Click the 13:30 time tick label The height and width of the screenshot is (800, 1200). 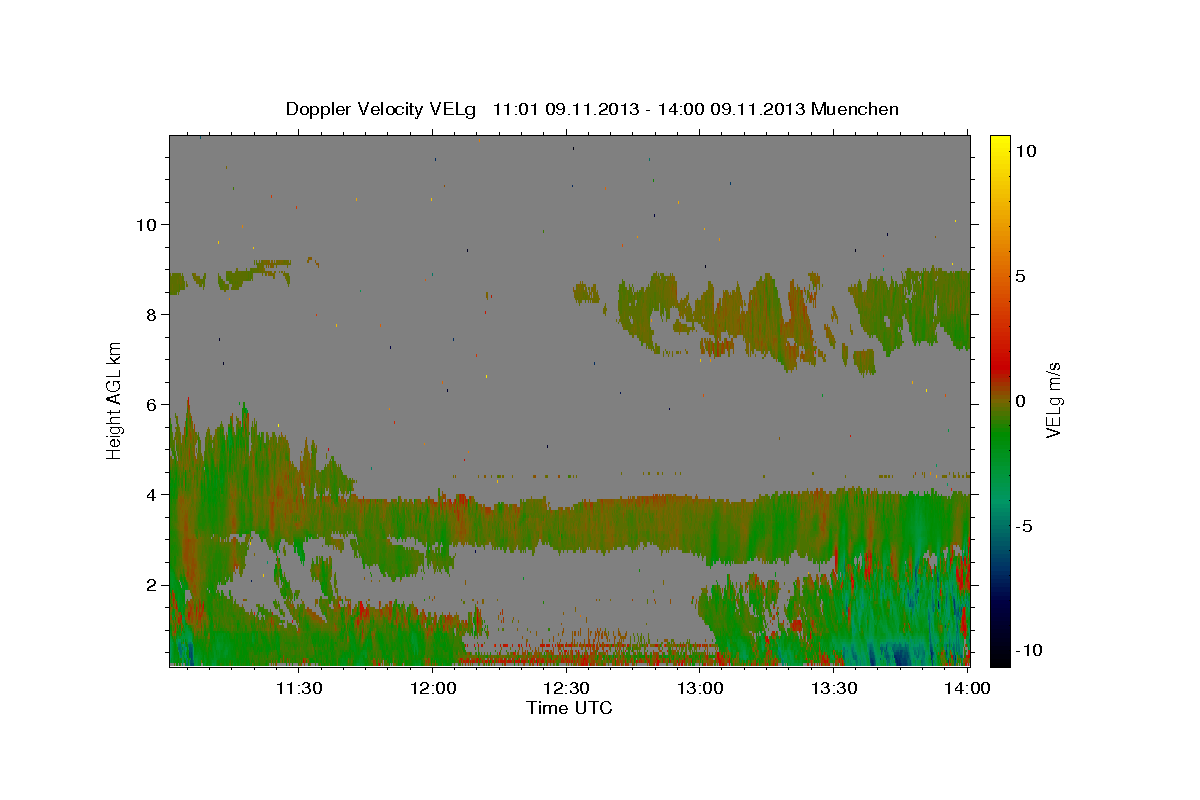tap(834, 688)
